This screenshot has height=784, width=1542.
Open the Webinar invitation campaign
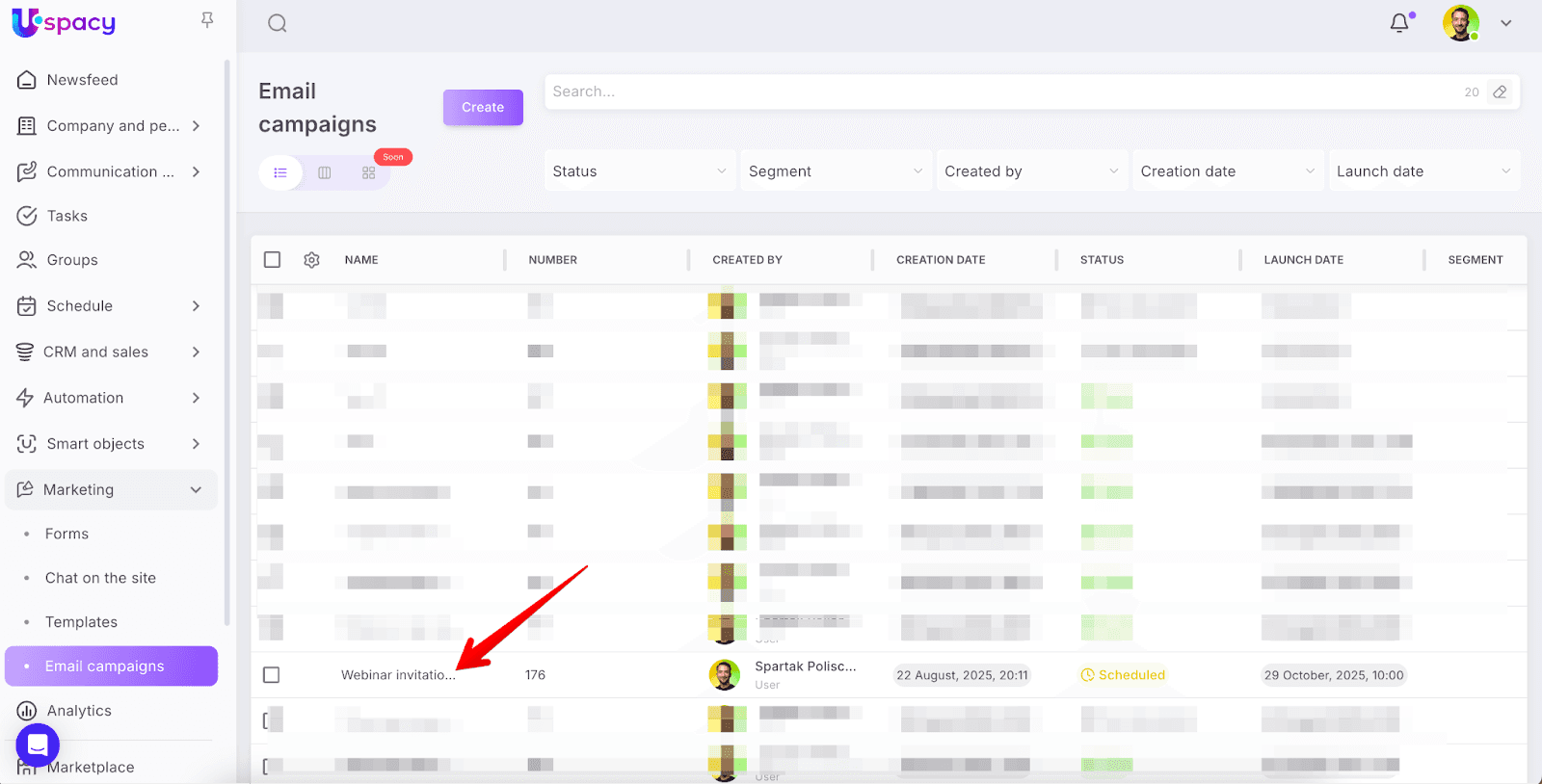(397, 675)
